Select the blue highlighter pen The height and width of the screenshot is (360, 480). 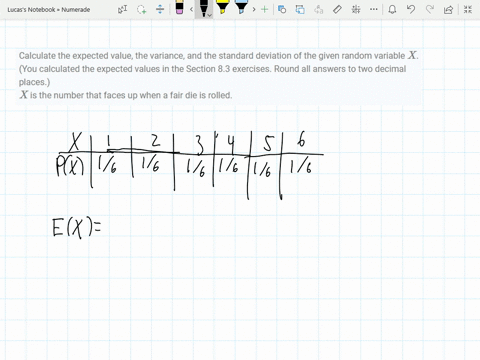[241, 7]
